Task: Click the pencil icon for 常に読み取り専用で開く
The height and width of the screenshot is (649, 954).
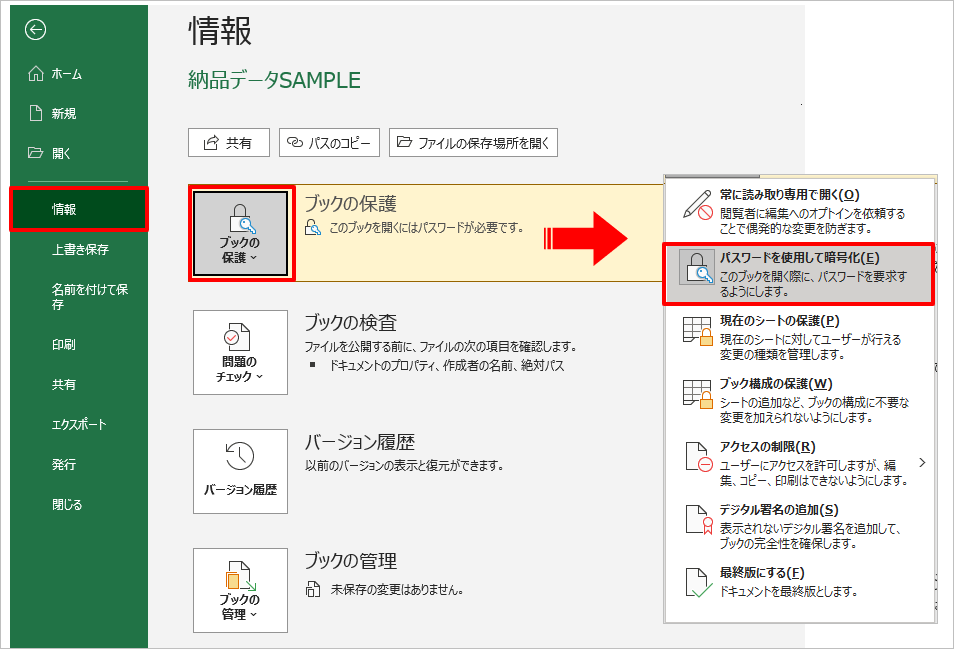Action: click(697, 205)
